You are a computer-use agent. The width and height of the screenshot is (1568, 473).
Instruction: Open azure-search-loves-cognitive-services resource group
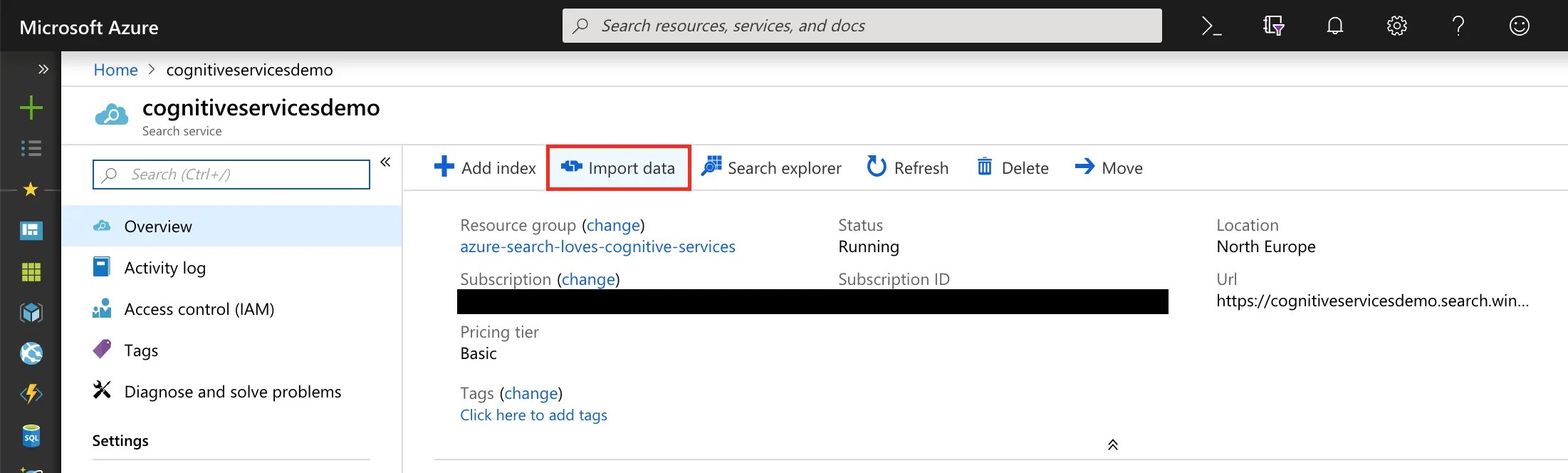597,246
